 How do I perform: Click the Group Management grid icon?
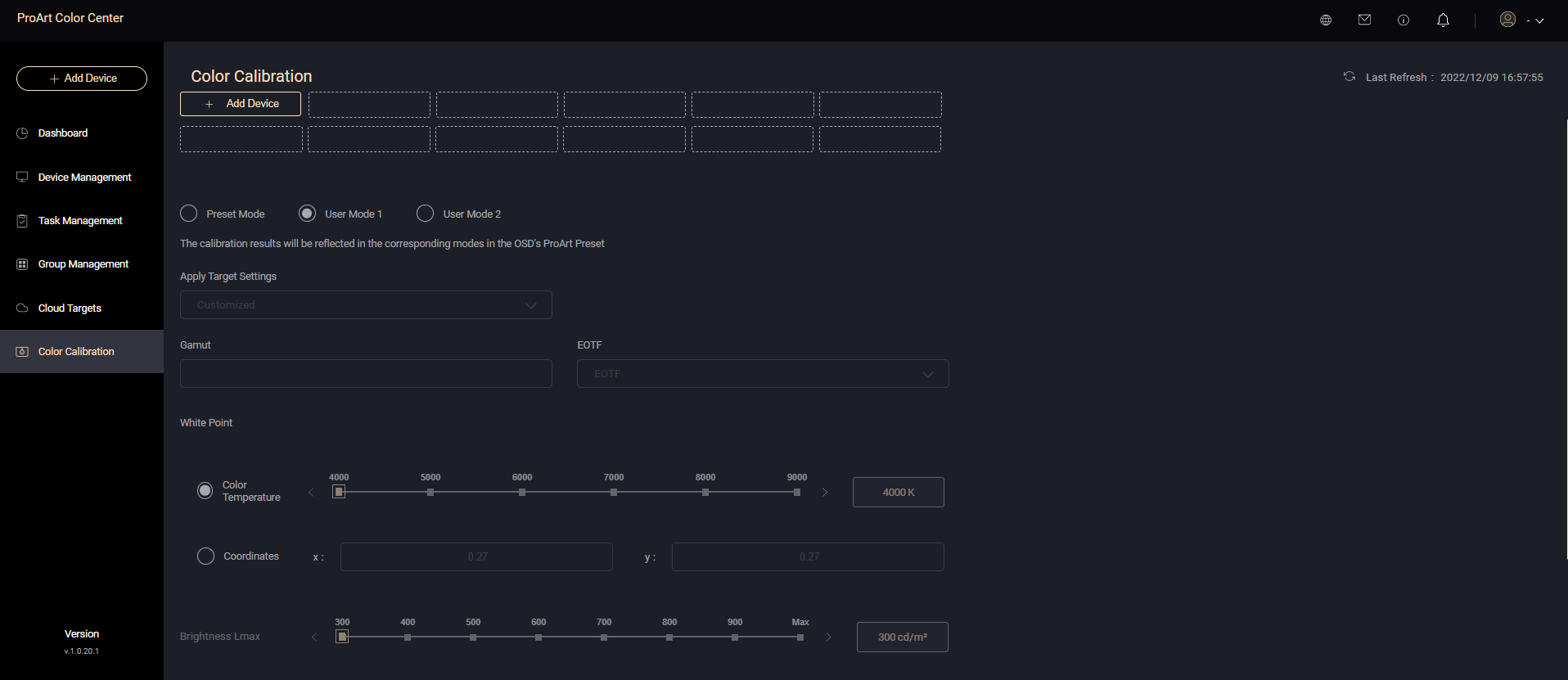22,264
